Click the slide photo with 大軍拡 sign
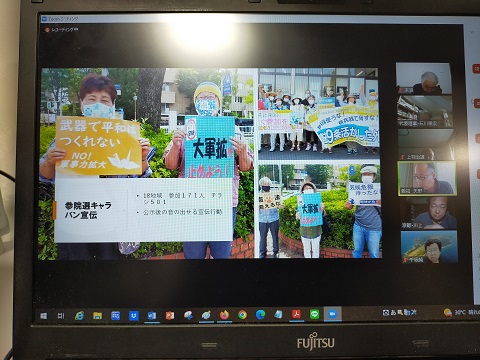Viewport: 480px width, 360px height. coord(320,211)
